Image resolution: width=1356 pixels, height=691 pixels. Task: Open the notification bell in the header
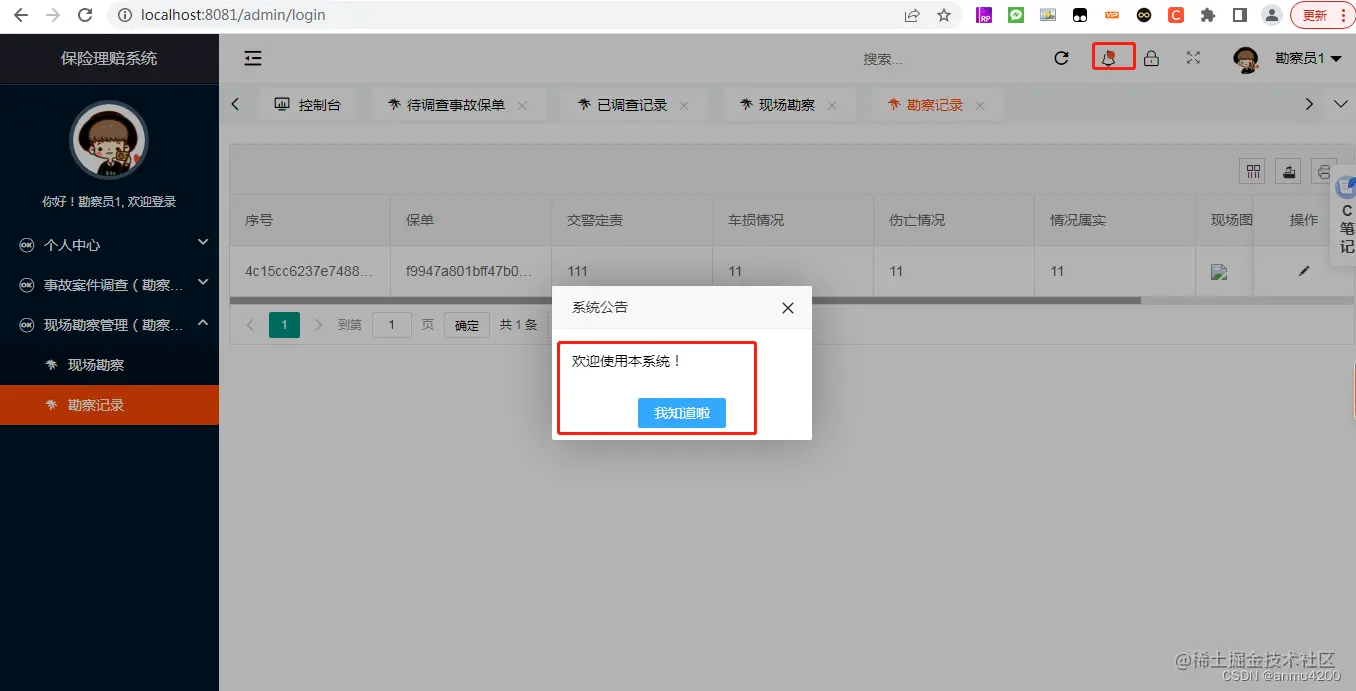click(x=1112, y=57)
